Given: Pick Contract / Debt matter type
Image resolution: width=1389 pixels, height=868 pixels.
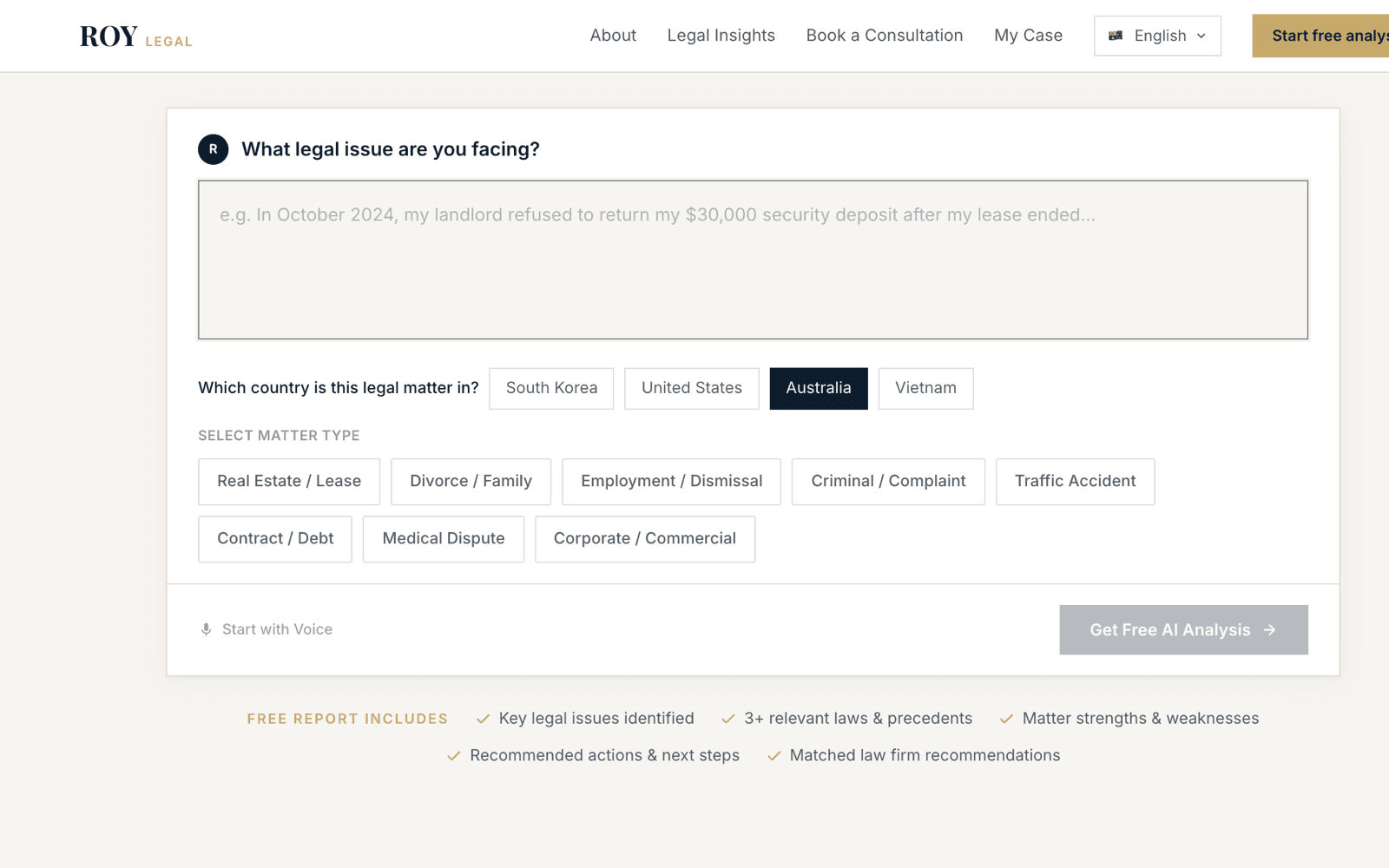Looking at the screenshot, I should point(275,539).
